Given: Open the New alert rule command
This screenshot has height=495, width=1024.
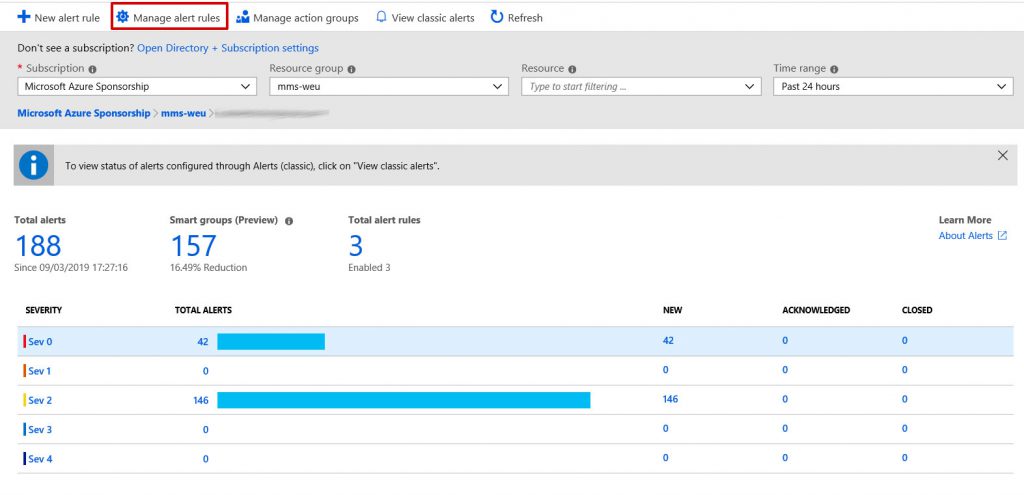Looking at the screenshot, I should coord(59,18).
